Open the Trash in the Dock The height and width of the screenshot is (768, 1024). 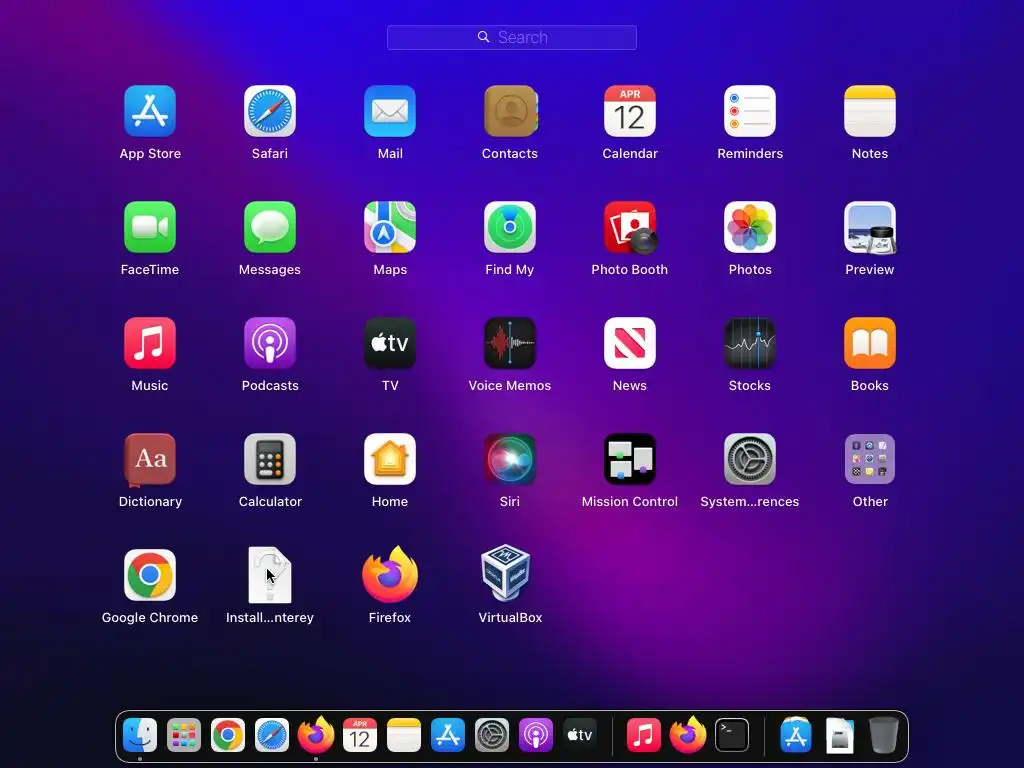coord(884,735)
